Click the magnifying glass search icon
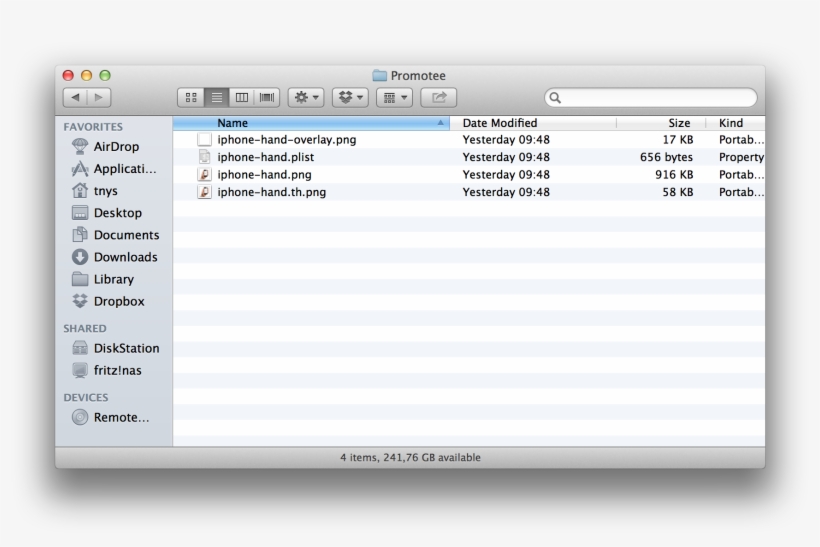This screenshot has height=547, width=820. 555,98
